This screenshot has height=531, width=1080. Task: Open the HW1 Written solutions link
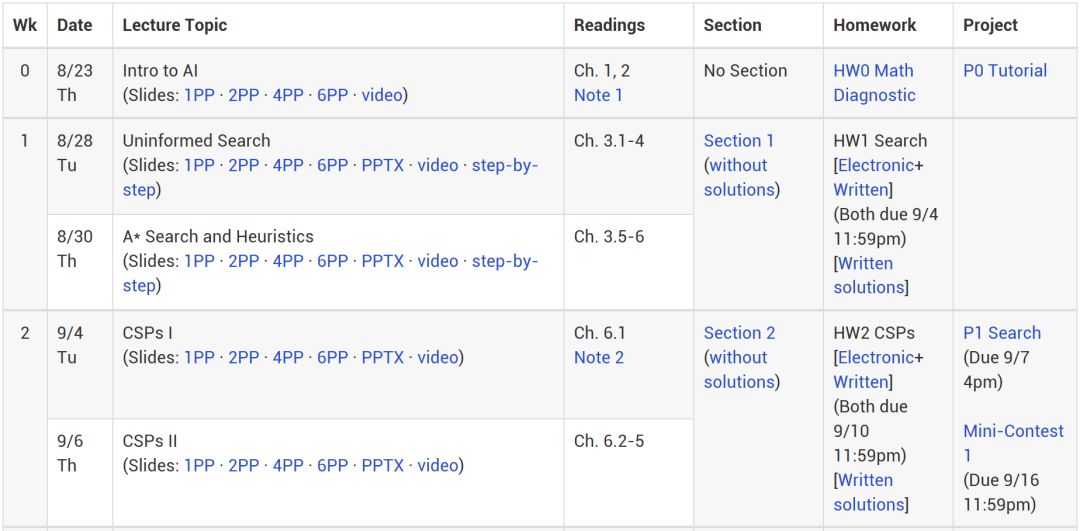click(x=869, y=275)
